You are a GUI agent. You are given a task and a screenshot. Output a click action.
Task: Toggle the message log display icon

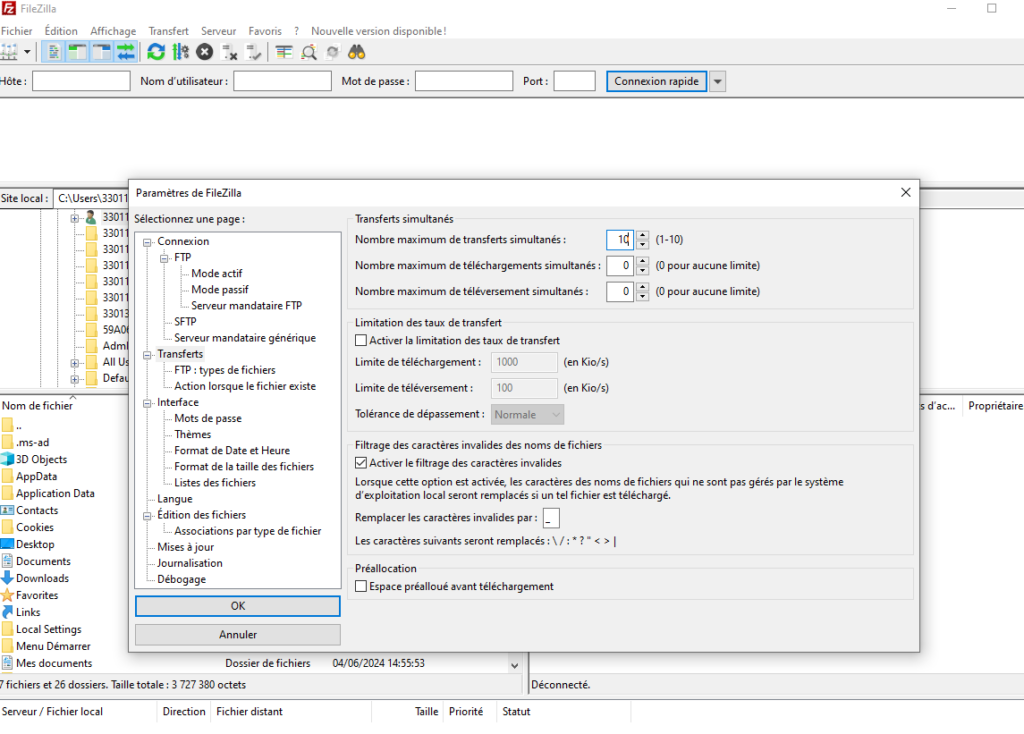point(54,51)
